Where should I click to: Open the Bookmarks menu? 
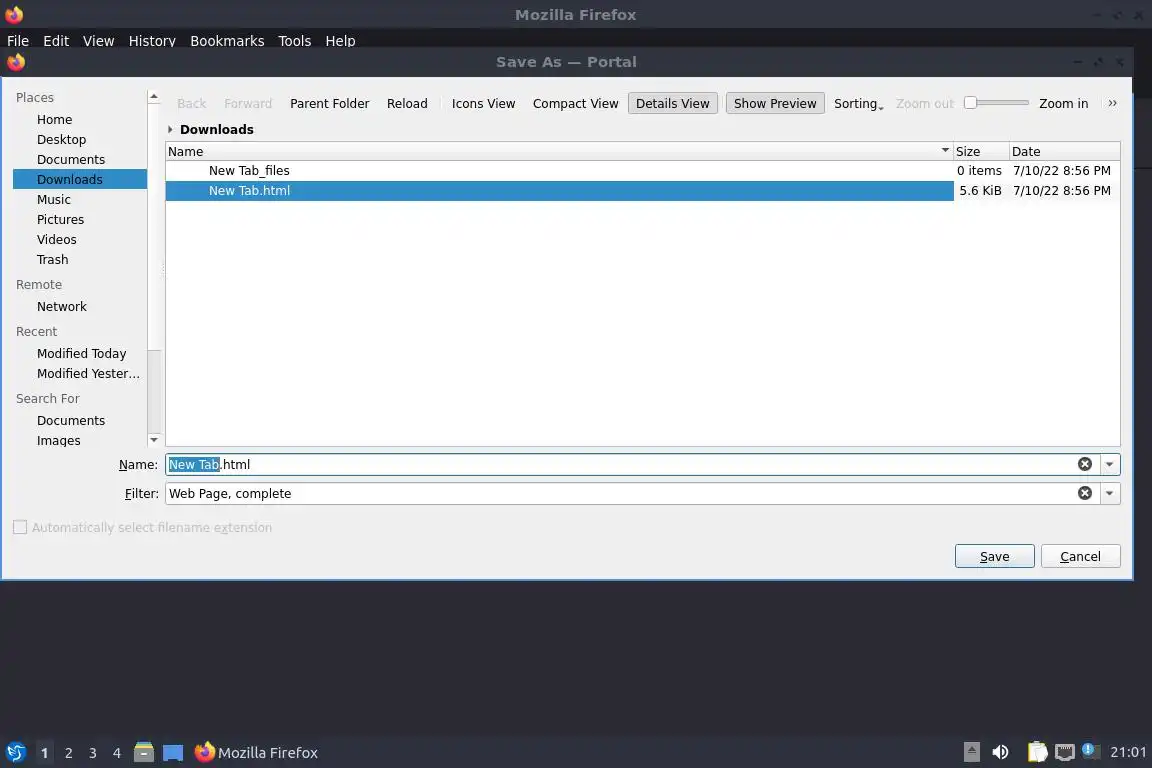tap(227, 41)
